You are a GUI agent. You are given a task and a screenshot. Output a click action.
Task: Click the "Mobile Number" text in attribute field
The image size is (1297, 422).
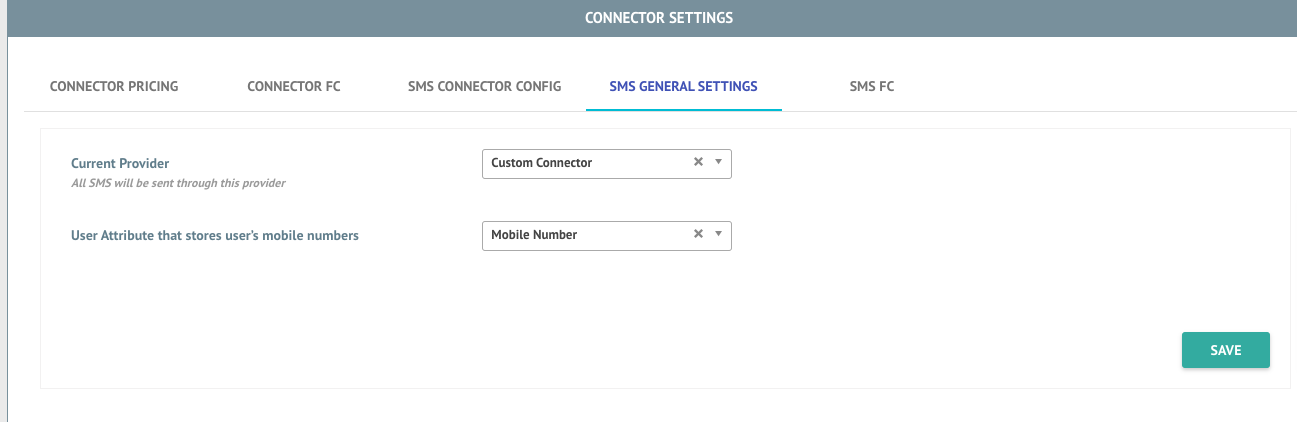click(x=534, y=235)
